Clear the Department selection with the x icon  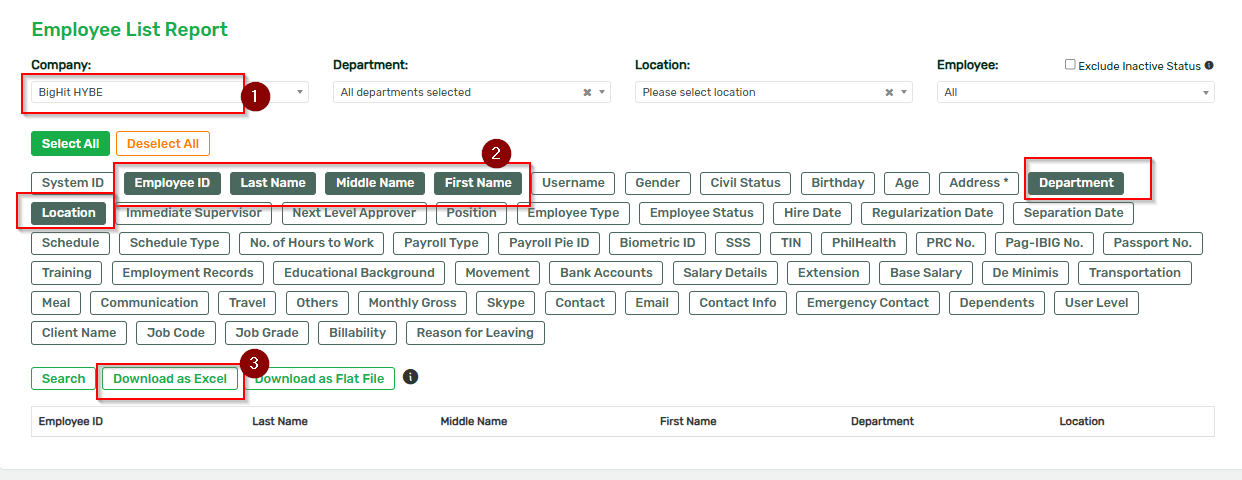click(587, 92)
